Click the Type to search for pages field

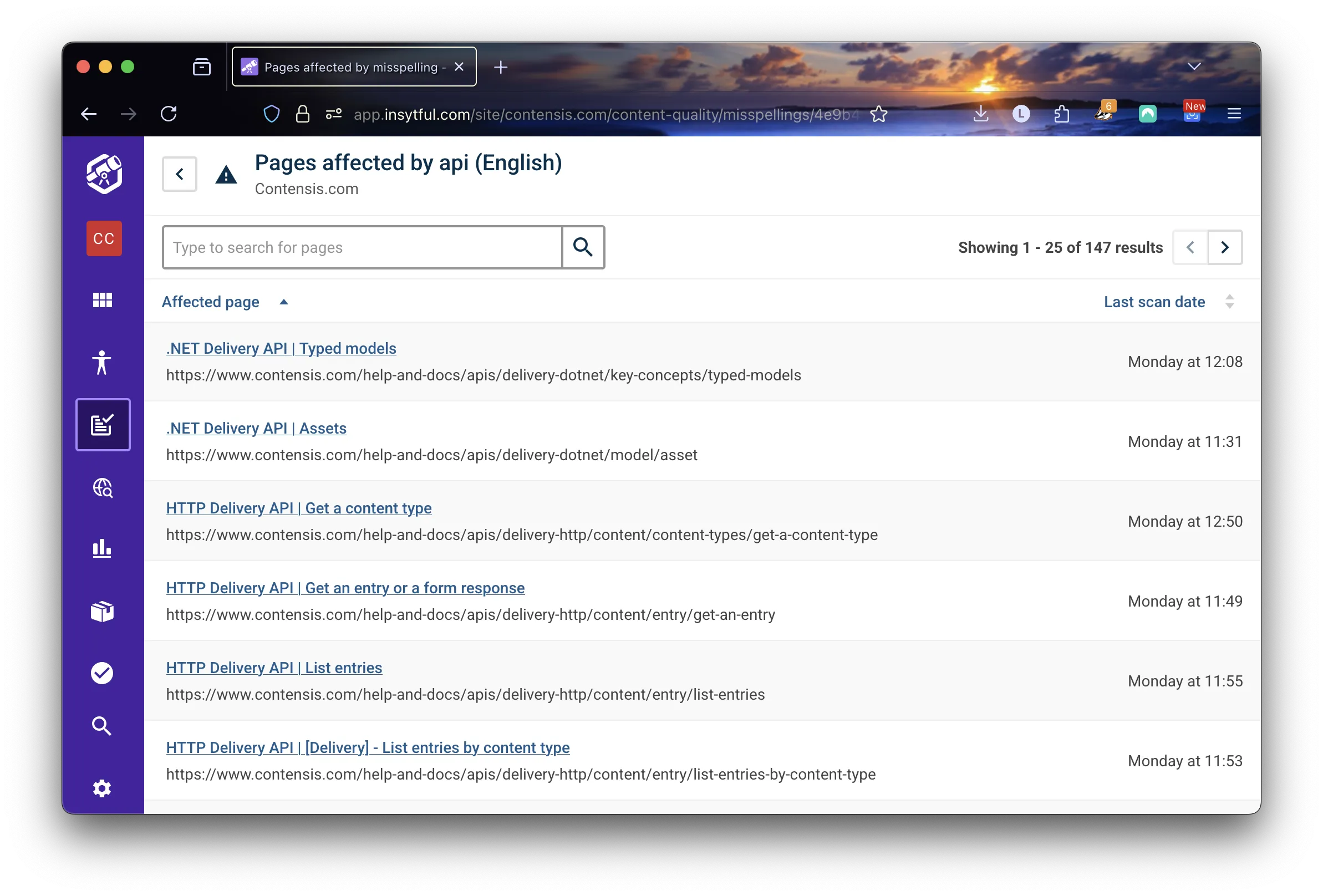[x=362, y=247]
